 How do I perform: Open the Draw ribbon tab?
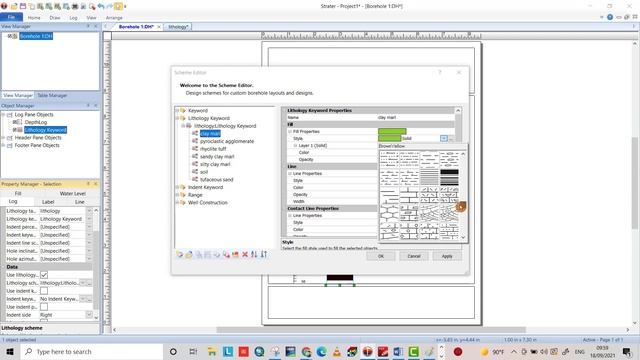(55, 18)
